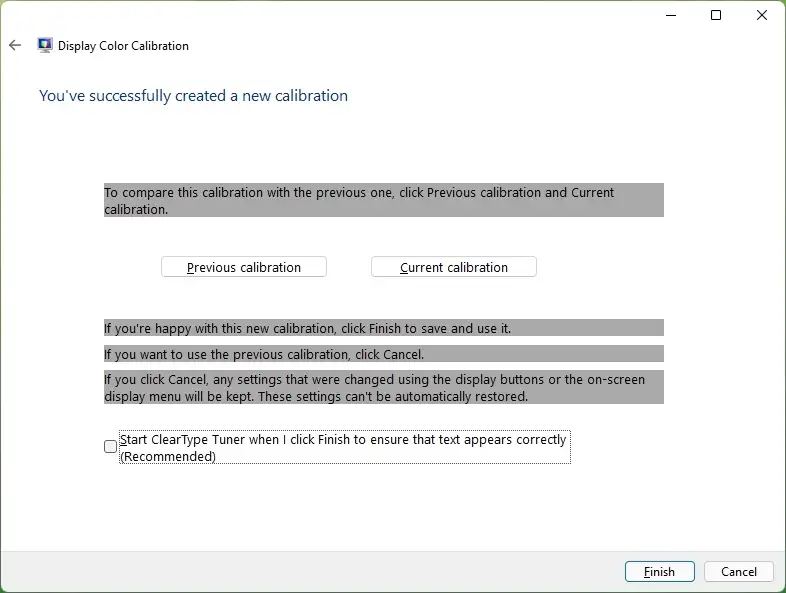Go back with the back arrow
The width and height of the screenshot is (786, 593).
click(15, 46)
